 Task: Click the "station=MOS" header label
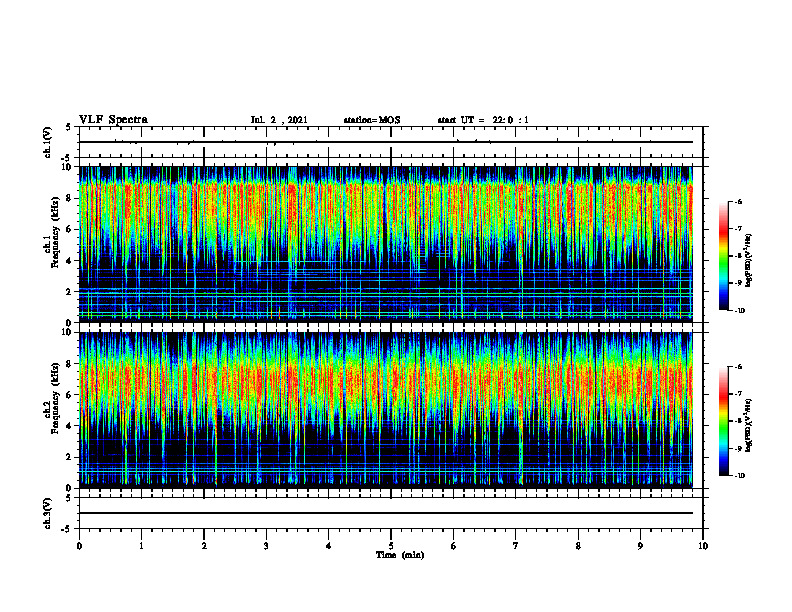[x=372, y=120]
